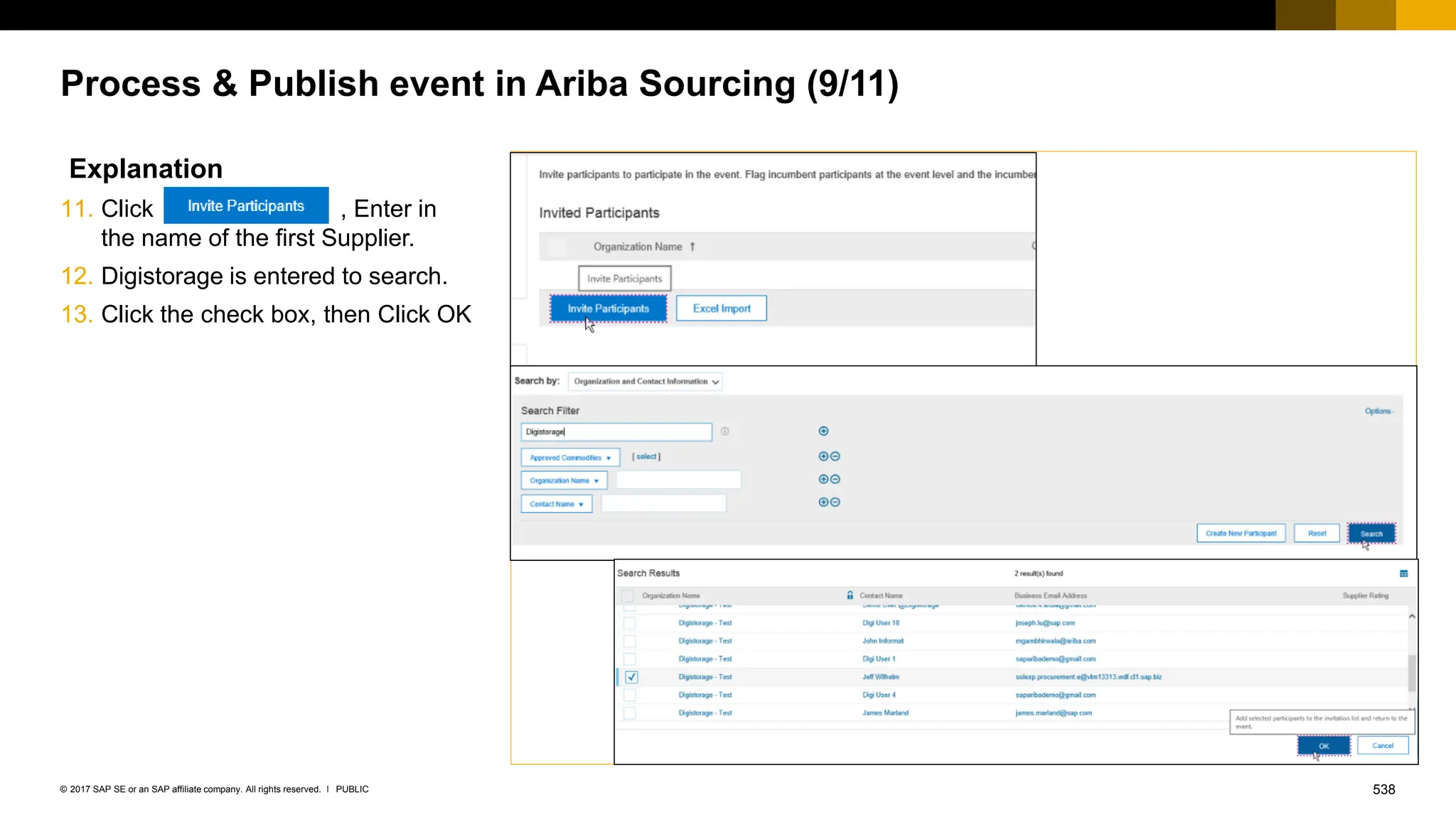Screen dimensions: 1456x819
Task: Click the Jeff Wilhelm contact name
Action: tap(881, 677)
